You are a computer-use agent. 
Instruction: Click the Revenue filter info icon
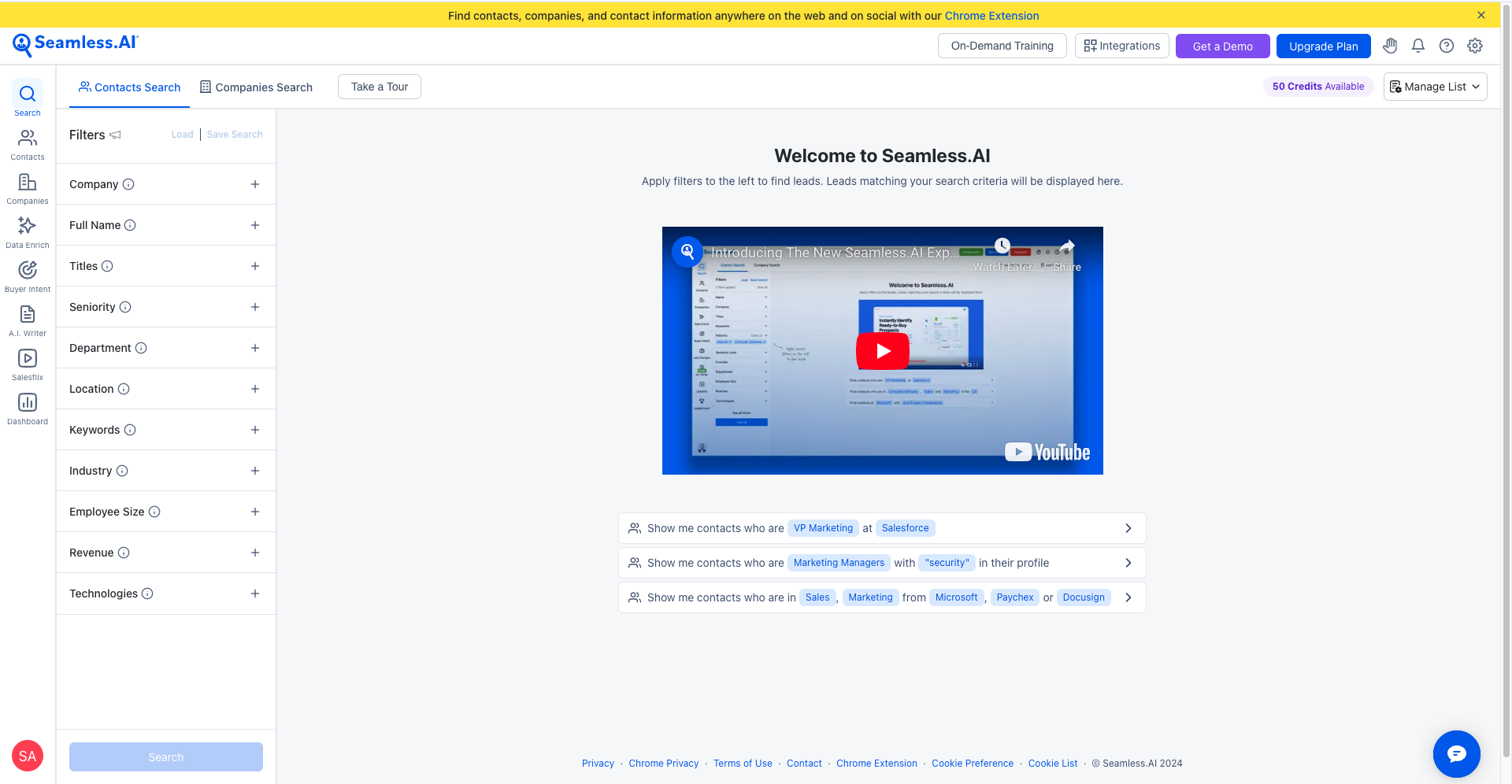coord(124,553)
